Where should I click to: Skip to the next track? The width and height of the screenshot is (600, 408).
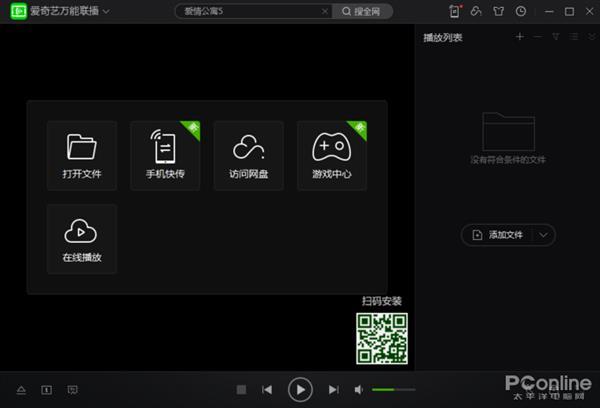(x=333, y=390)
